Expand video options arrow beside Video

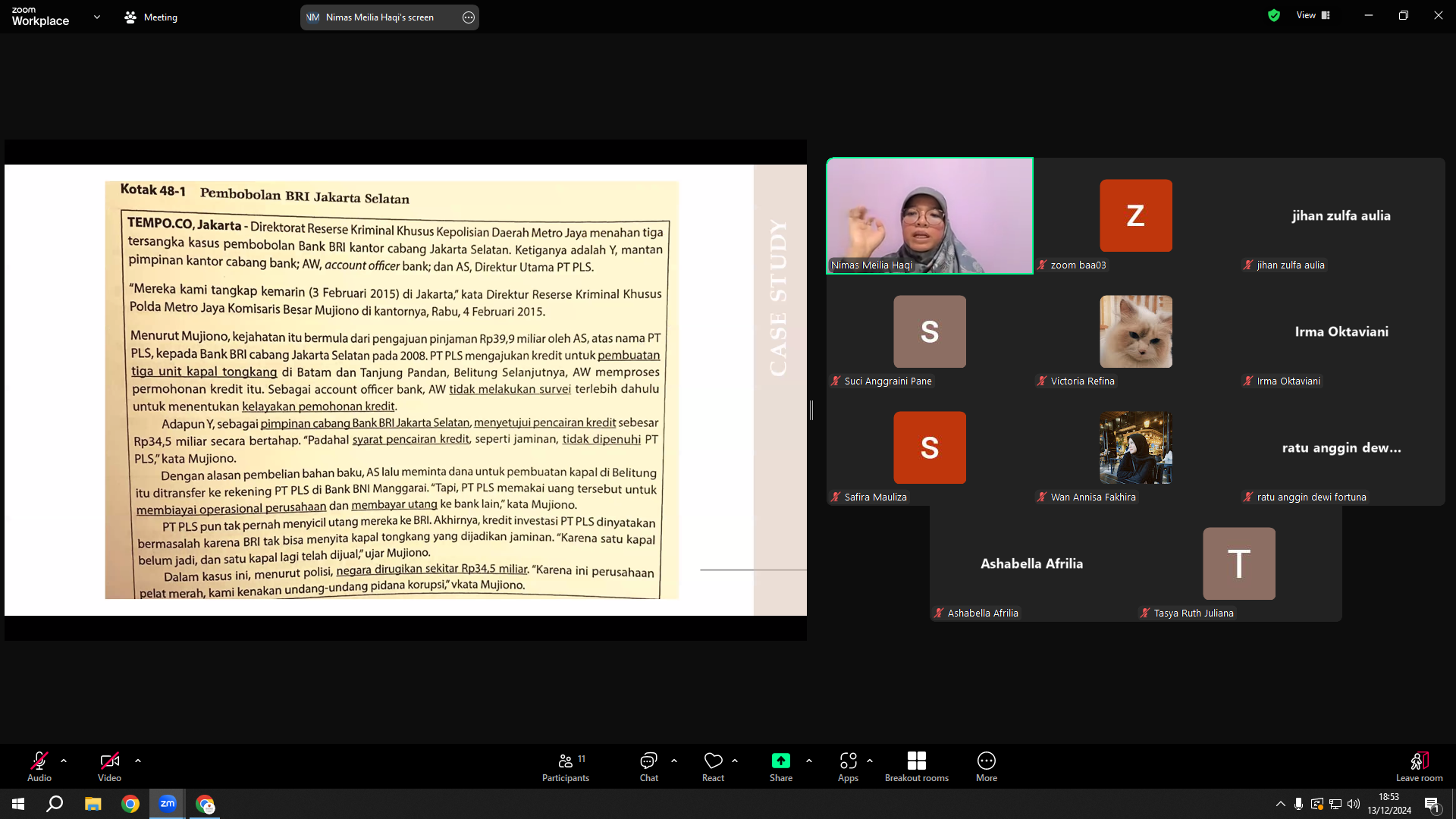[138, 761]
